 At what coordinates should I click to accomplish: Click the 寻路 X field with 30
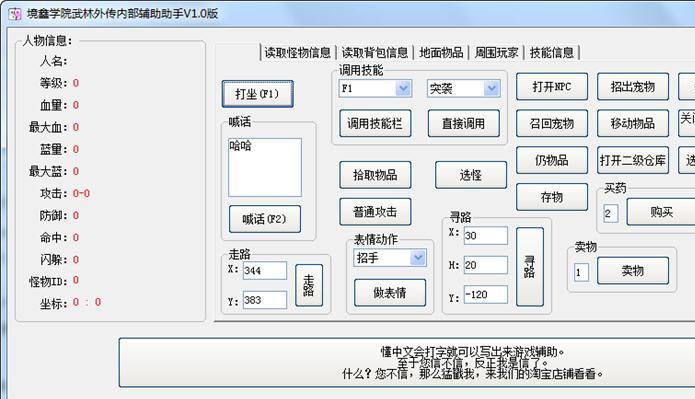[486, 235]
